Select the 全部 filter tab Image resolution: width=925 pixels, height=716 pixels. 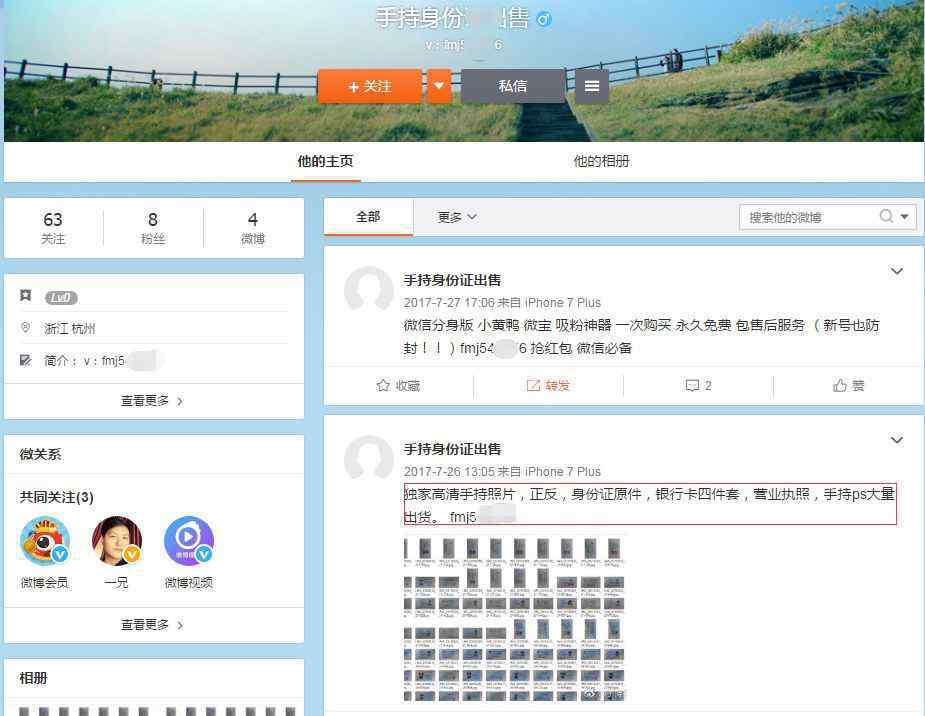point(368,217)
